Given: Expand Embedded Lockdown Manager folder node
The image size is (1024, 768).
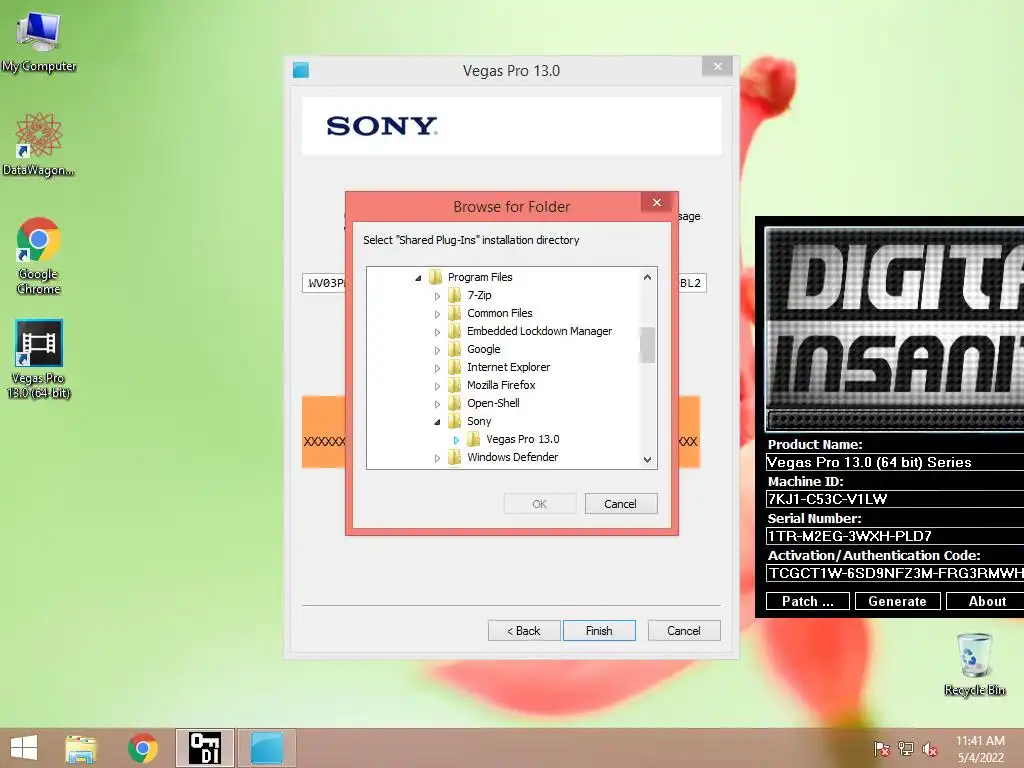Looking at the screenshot, I should coord(437,332).
